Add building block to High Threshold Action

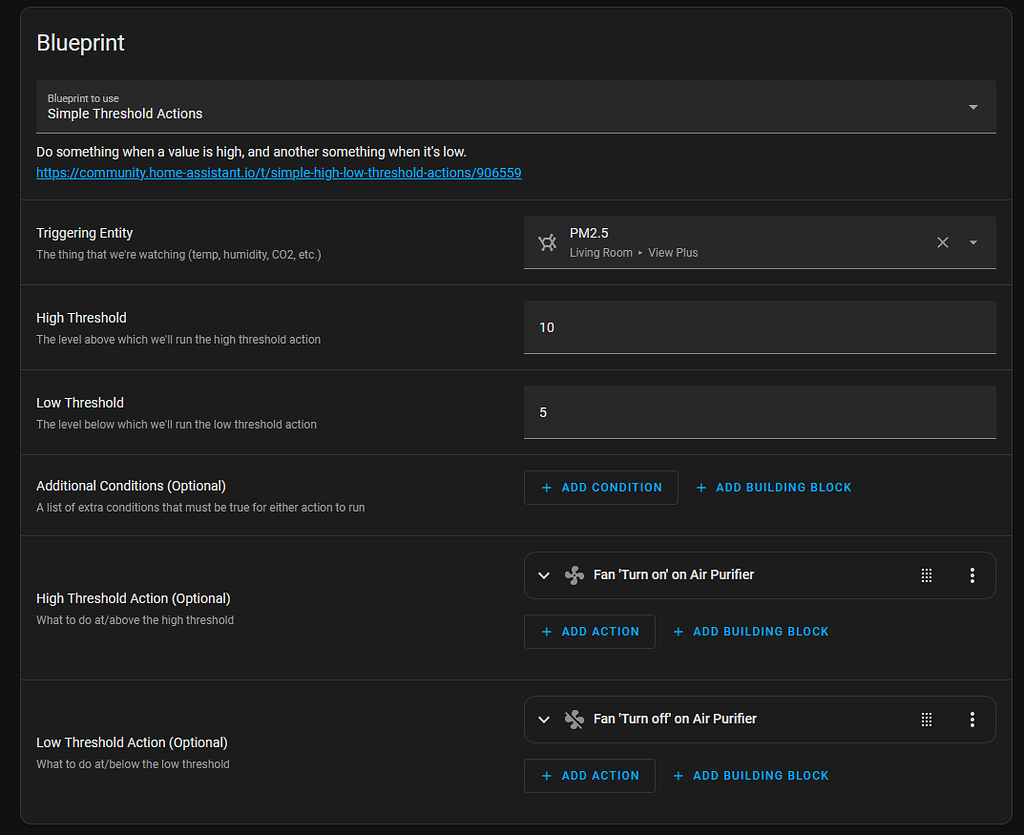pyautogui.click(x=750, y=632)
